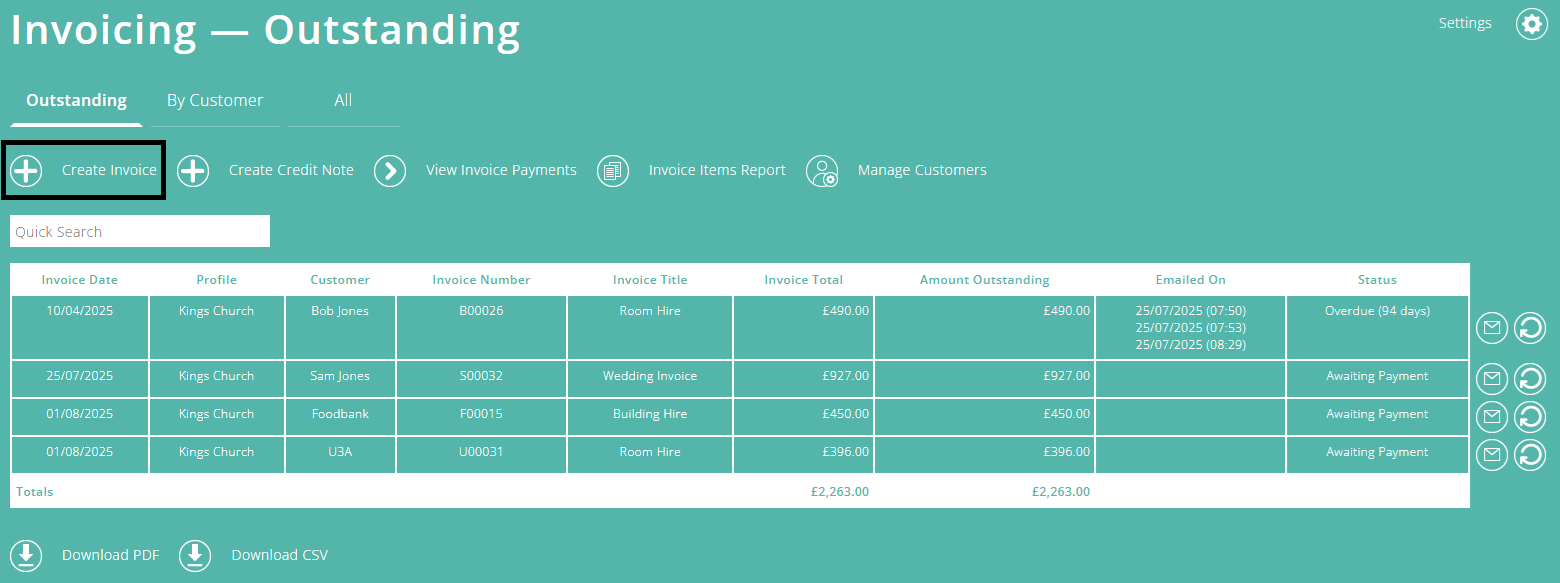Click the Create Invoice label

[109, 170]
